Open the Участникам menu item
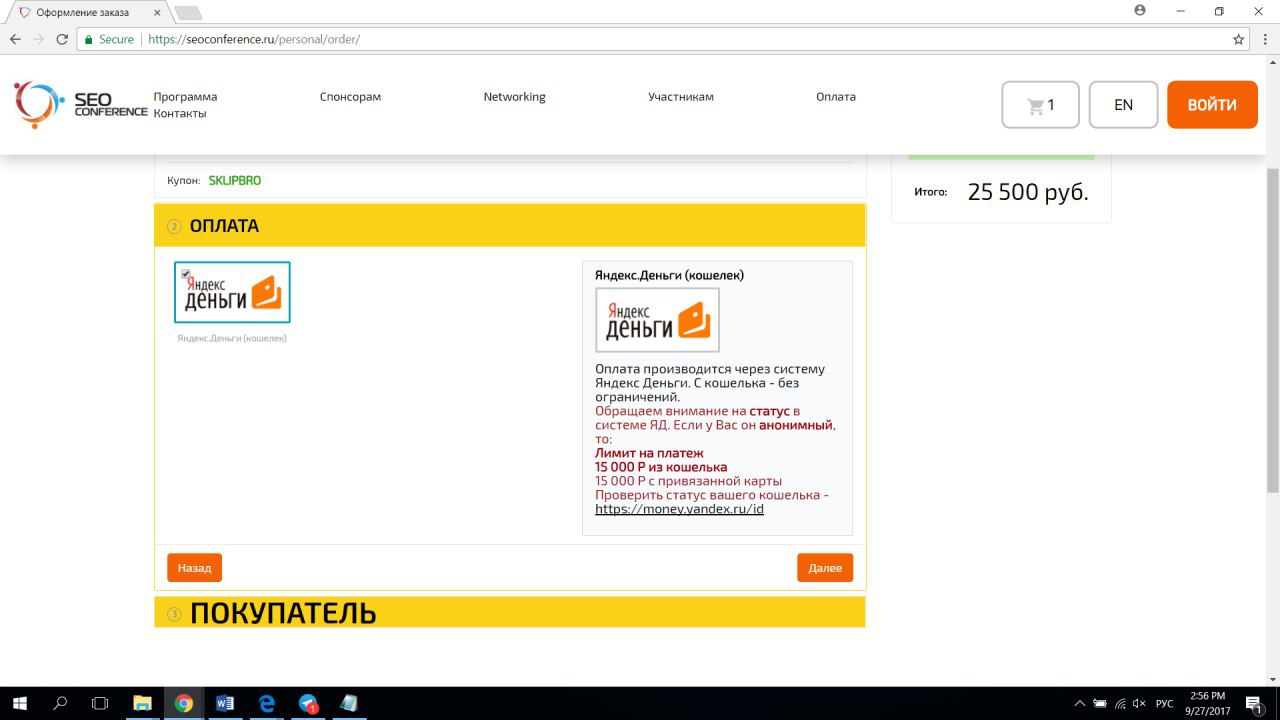Viewport: 1280px width, 720px height. (x=681, y=97)
